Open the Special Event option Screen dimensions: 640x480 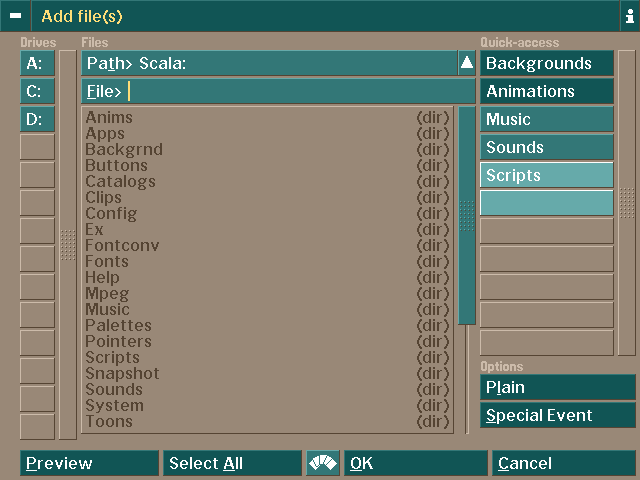click(x=557, y=415)
